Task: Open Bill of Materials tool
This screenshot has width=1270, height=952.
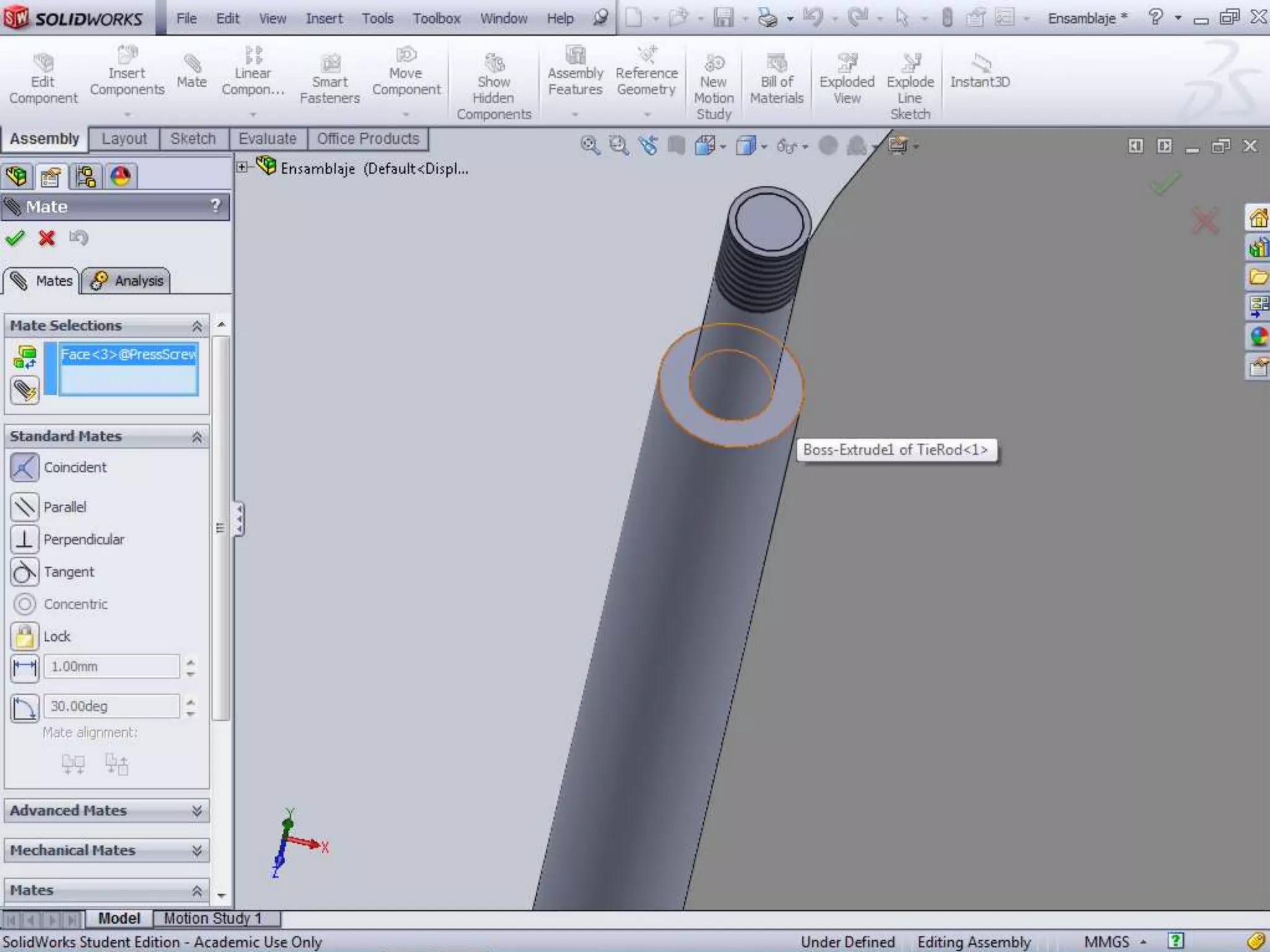Action: pos(776,64)
